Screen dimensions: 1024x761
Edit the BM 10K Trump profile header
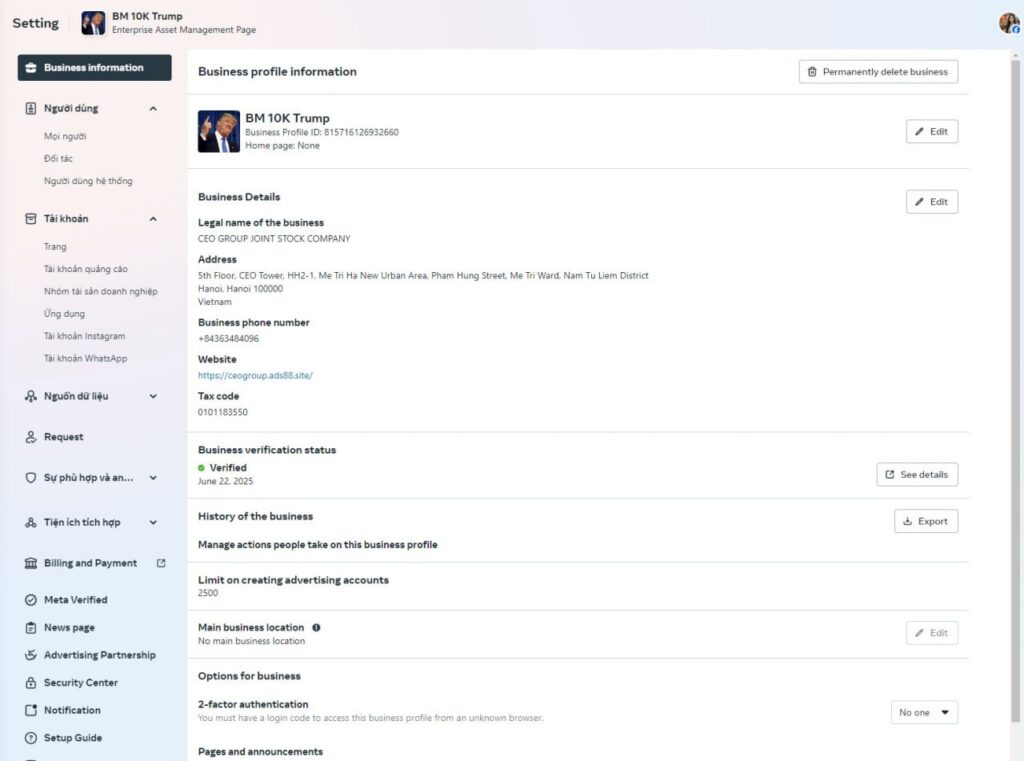pos(932,131)
